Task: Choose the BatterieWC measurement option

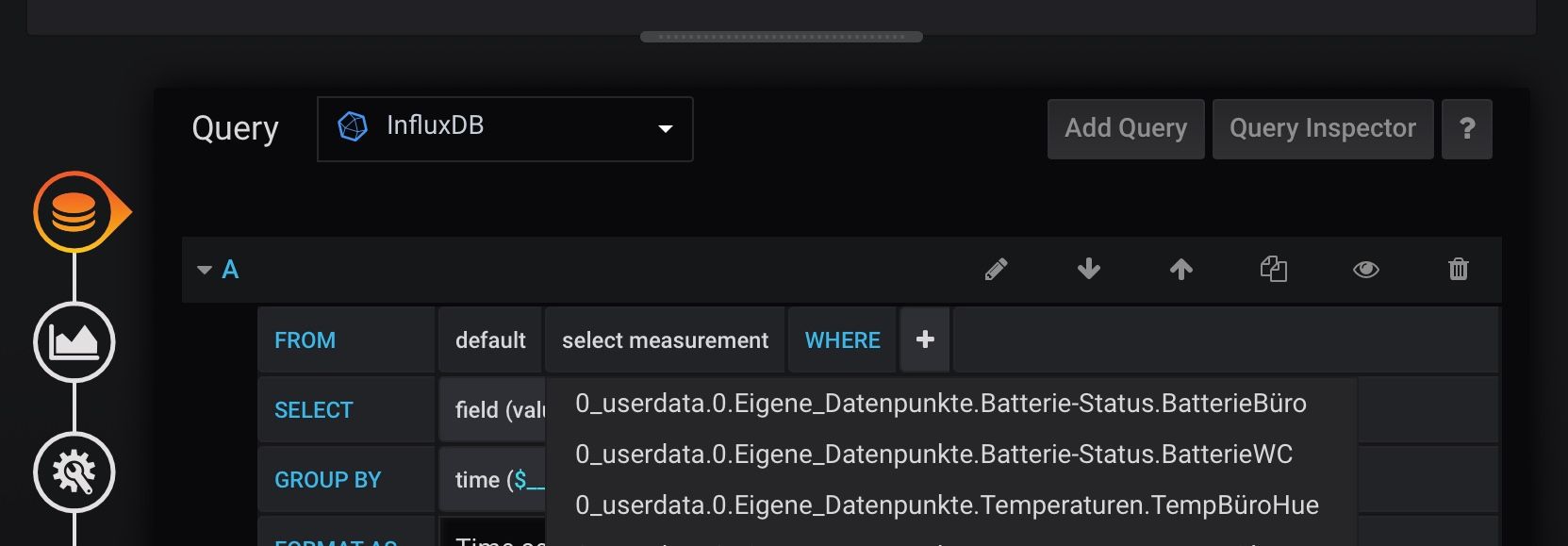Action: (x=951, y=455)
